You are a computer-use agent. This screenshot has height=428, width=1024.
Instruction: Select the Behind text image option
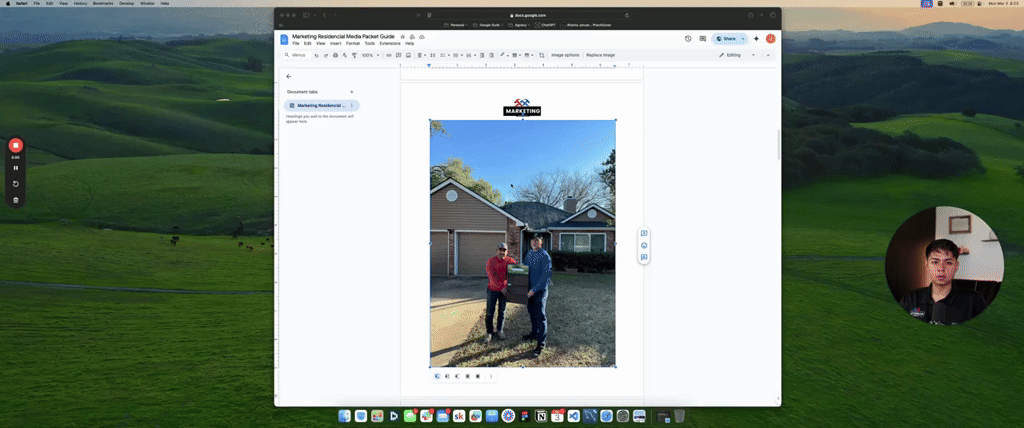[x=468, y=376]
